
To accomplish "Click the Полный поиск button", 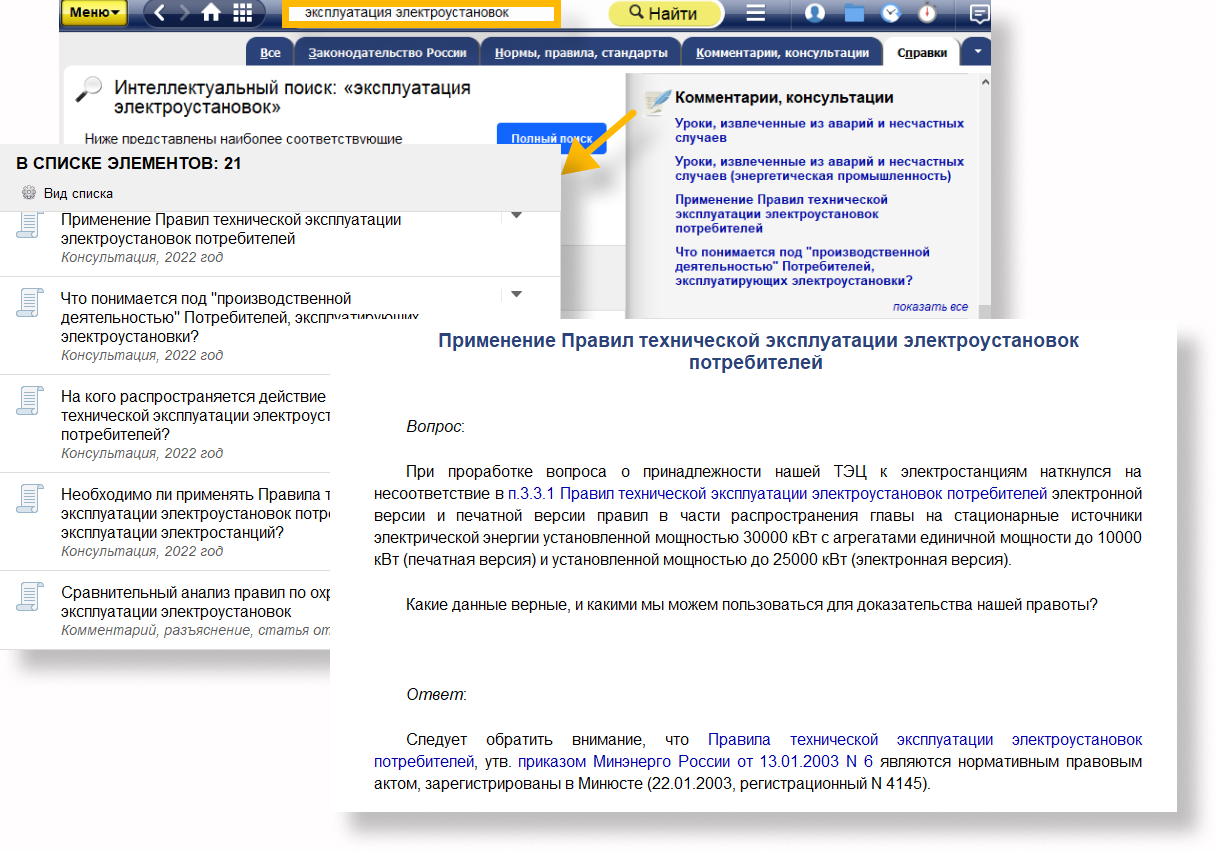I will pyautogui.click(x=551, y=139).
